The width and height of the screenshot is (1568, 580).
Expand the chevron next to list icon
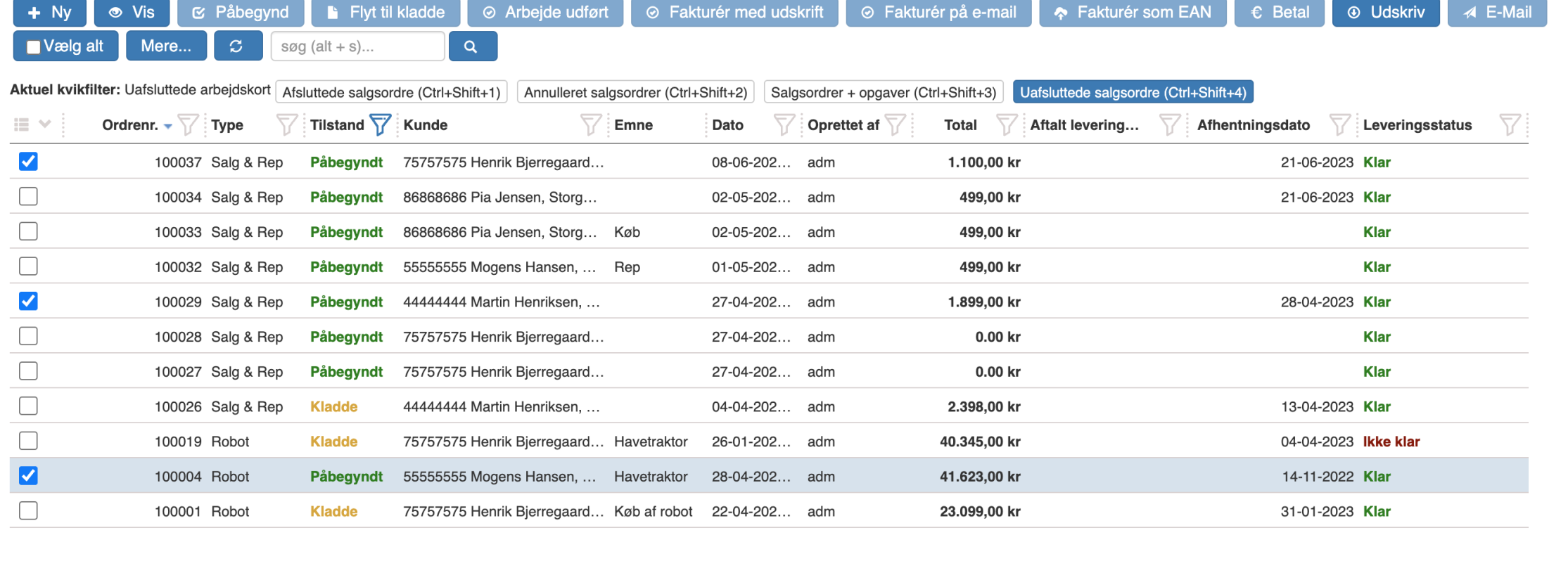[45, 124]
